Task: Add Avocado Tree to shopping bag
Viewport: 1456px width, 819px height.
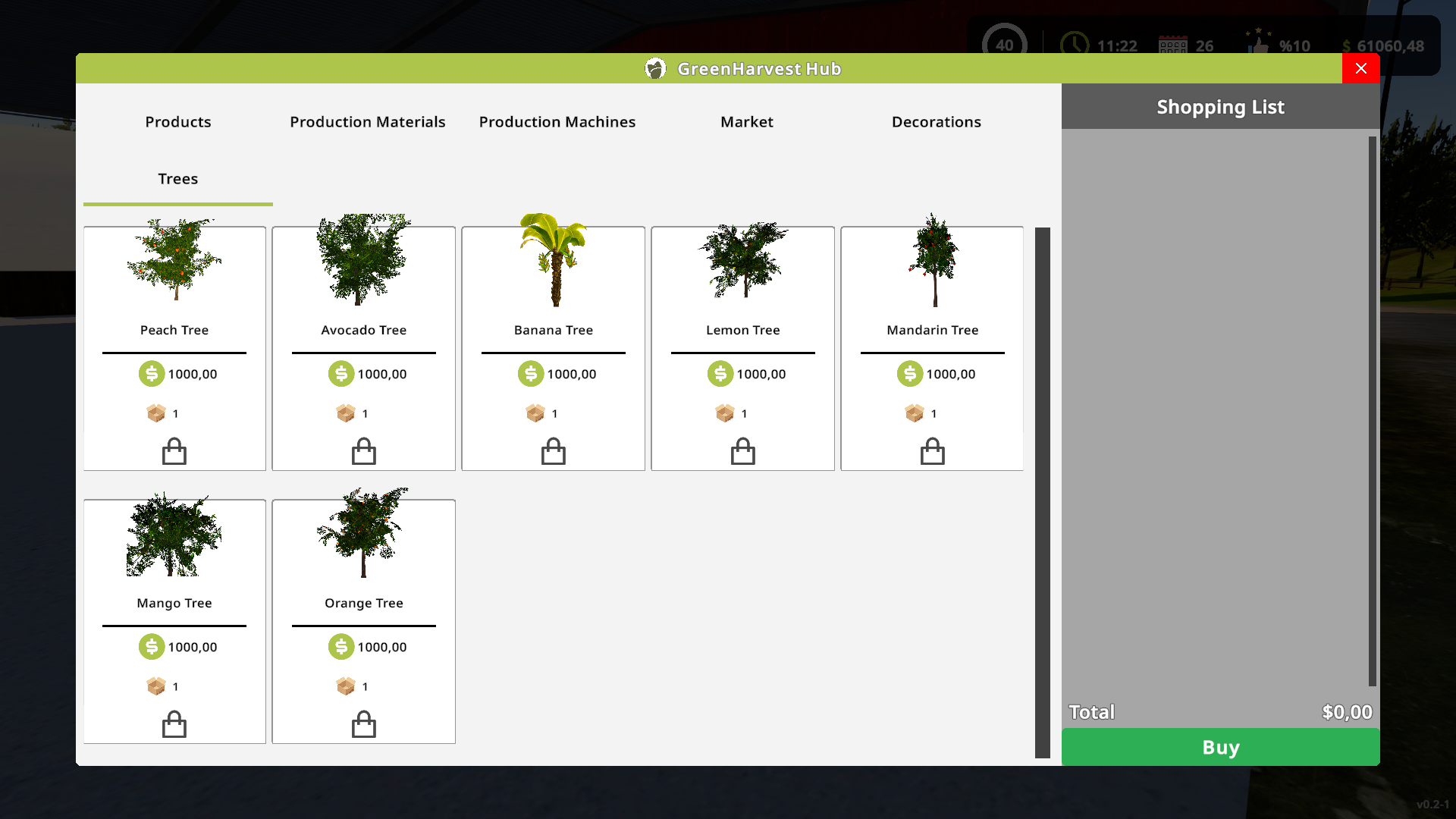Action: pos(364,451)
